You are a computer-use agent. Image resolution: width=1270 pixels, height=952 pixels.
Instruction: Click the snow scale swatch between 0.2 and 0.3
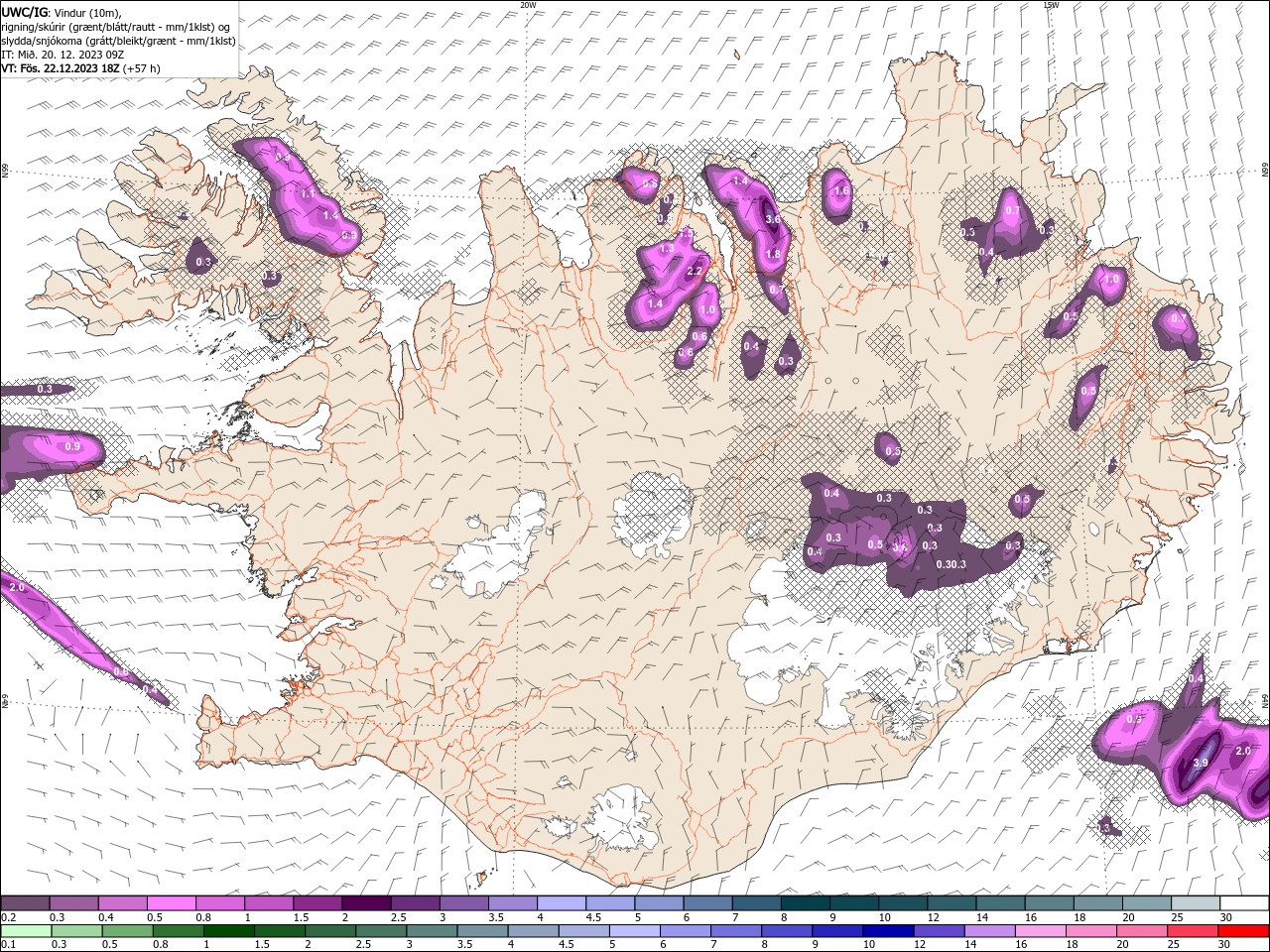coord(26,903)
